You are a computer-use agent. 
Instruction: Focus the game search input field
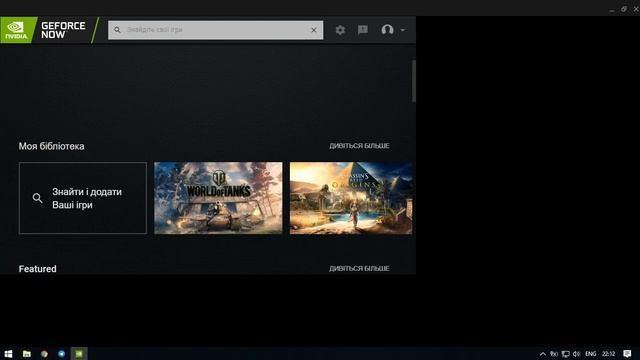tap(215, 30)
